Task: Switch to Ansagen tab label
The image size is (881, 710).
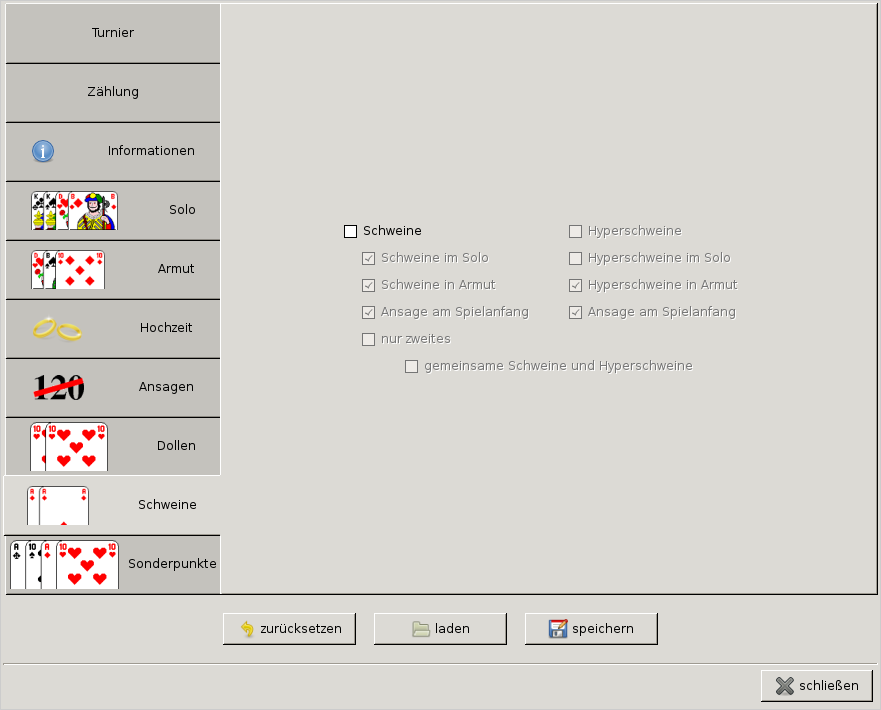Action: coord(166,387)
